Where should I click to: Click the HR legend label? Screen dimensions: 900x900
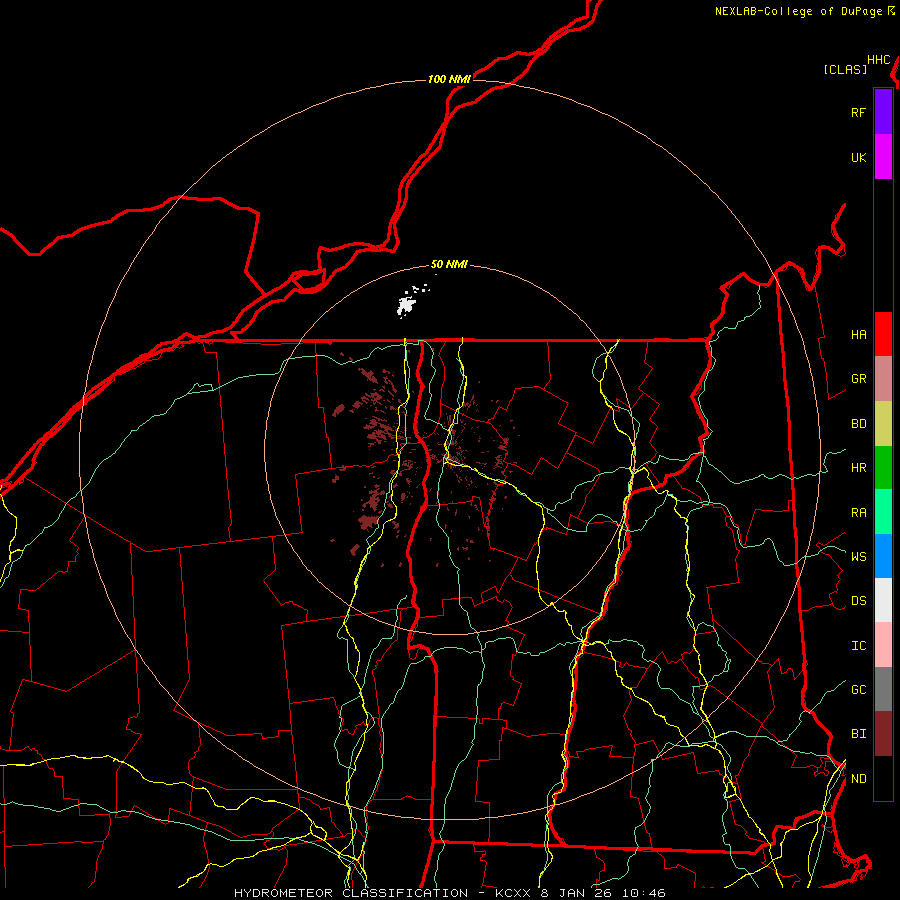click(858, 468)
